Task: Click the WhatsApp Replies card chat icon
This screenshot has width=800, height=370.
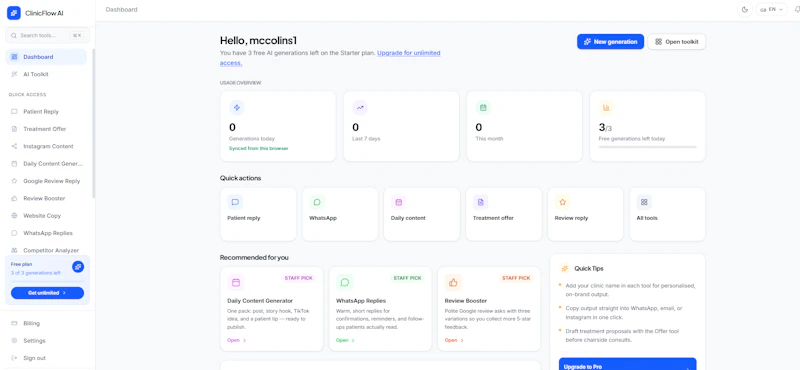Action: pos(345,282)
